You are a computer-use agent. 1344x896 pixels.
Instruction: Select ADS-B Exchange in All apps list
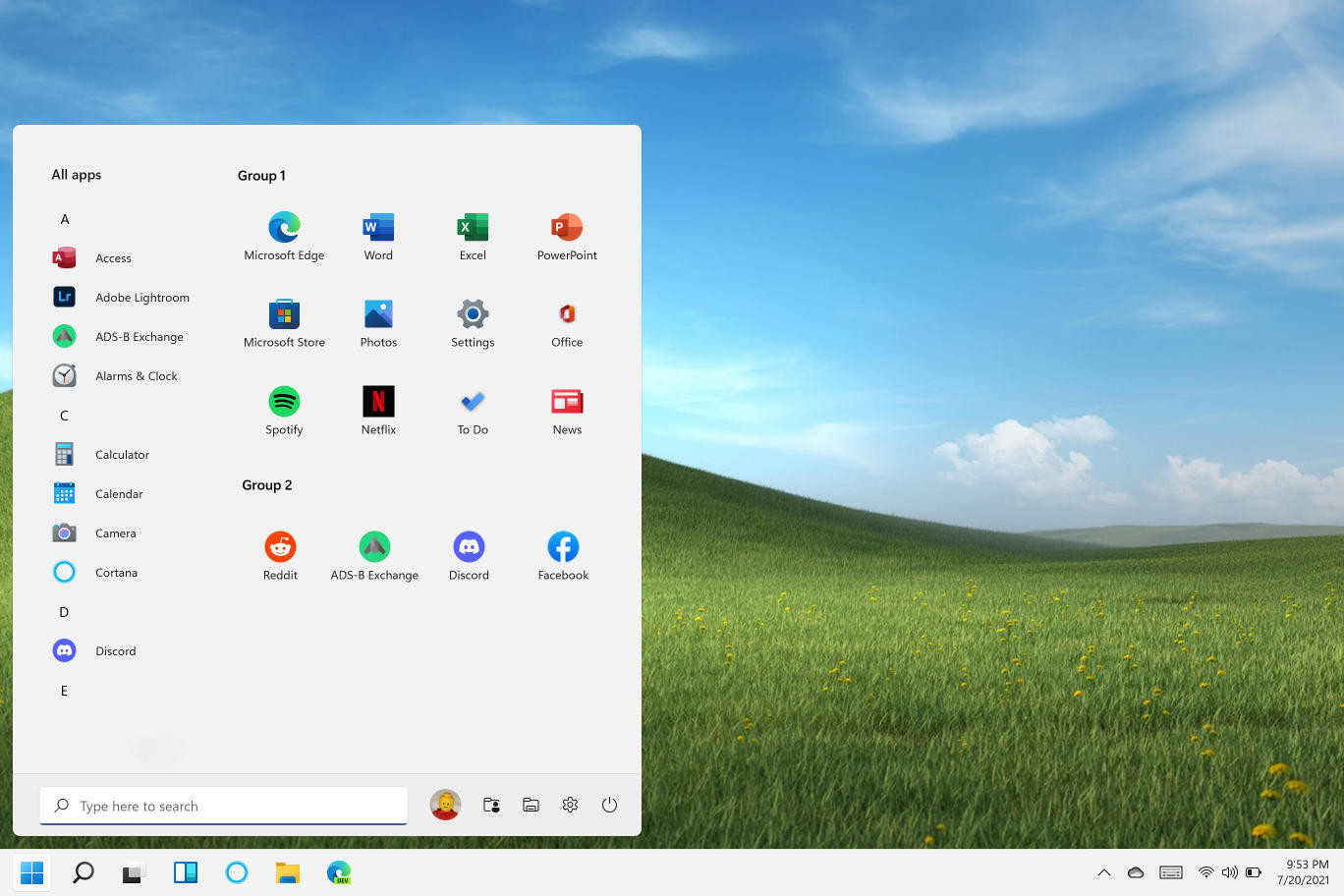118,337
